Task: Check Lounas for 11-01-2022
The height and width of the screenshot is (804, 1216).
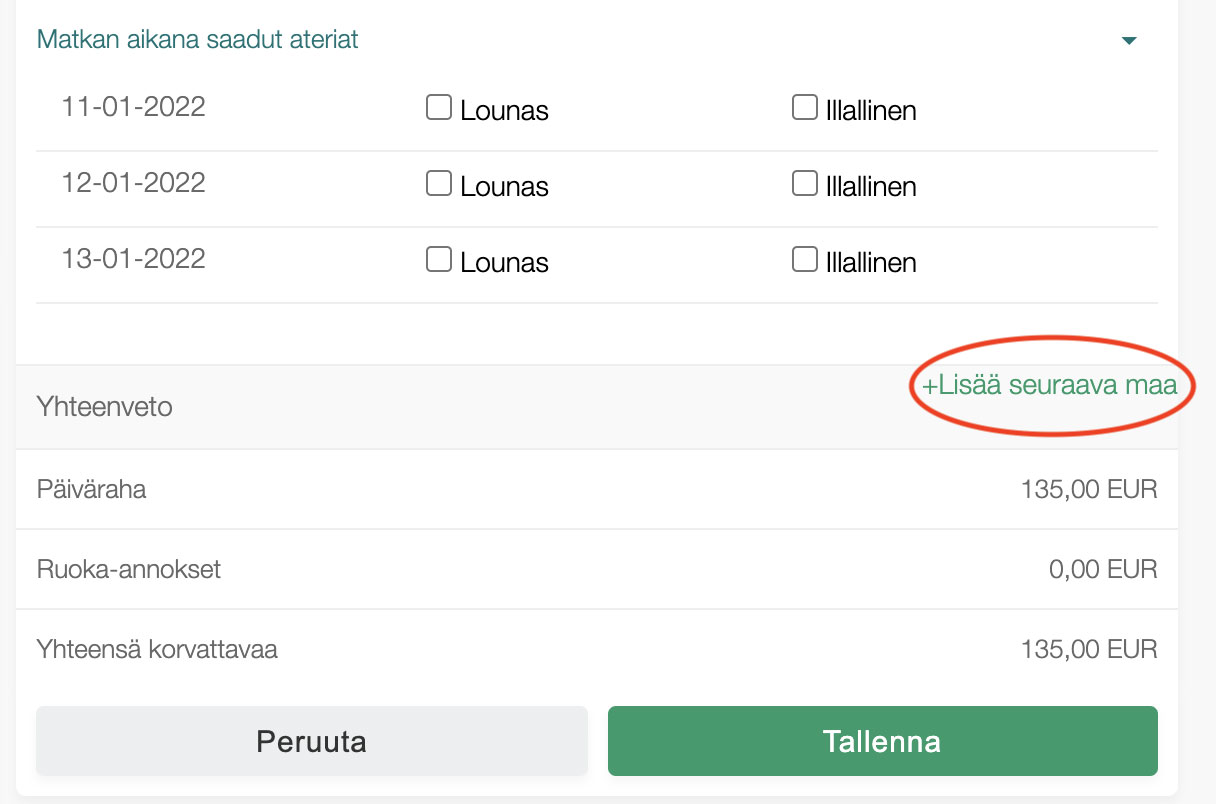Action: 439,107
